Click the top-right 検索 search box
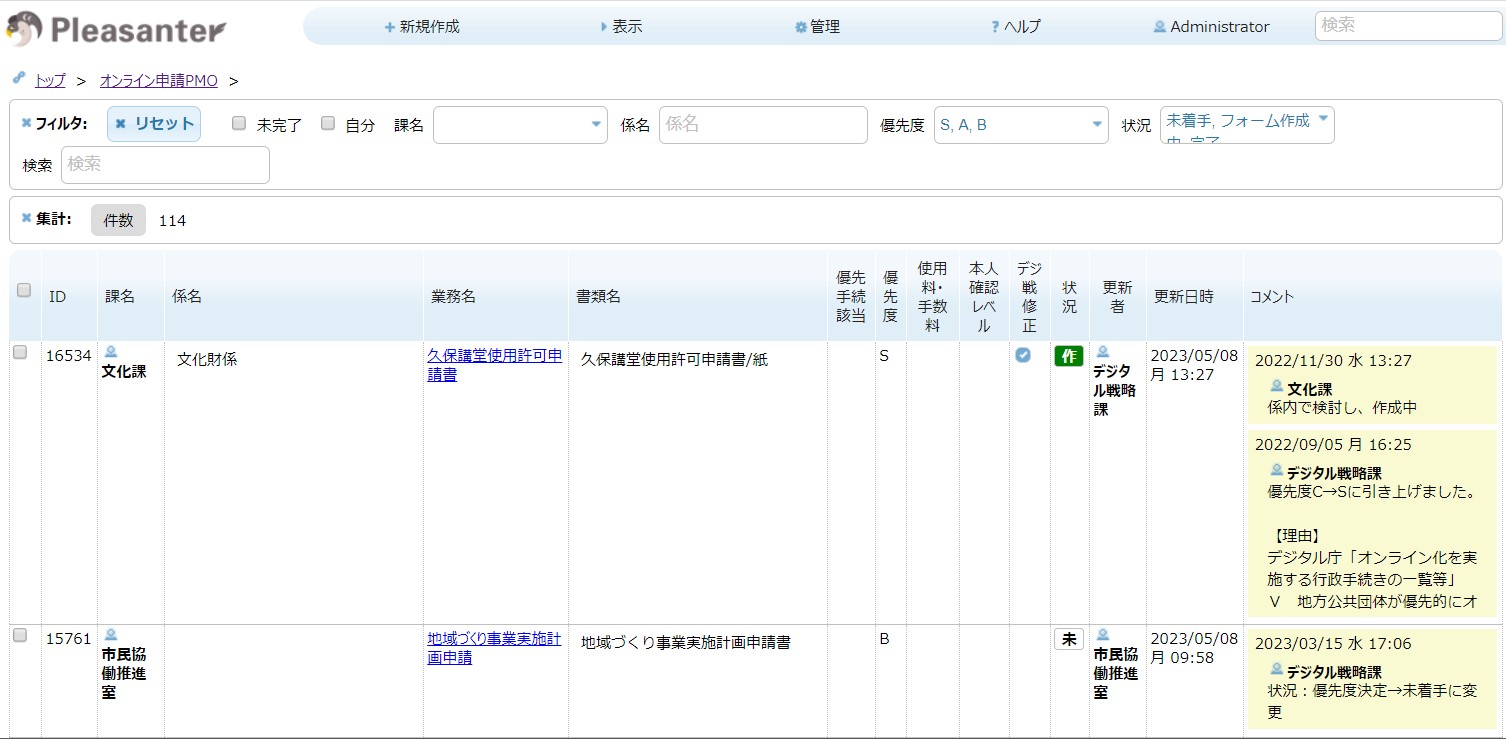The height and width of the screenshot is (739, 1506). click(x=1408, y=26)
